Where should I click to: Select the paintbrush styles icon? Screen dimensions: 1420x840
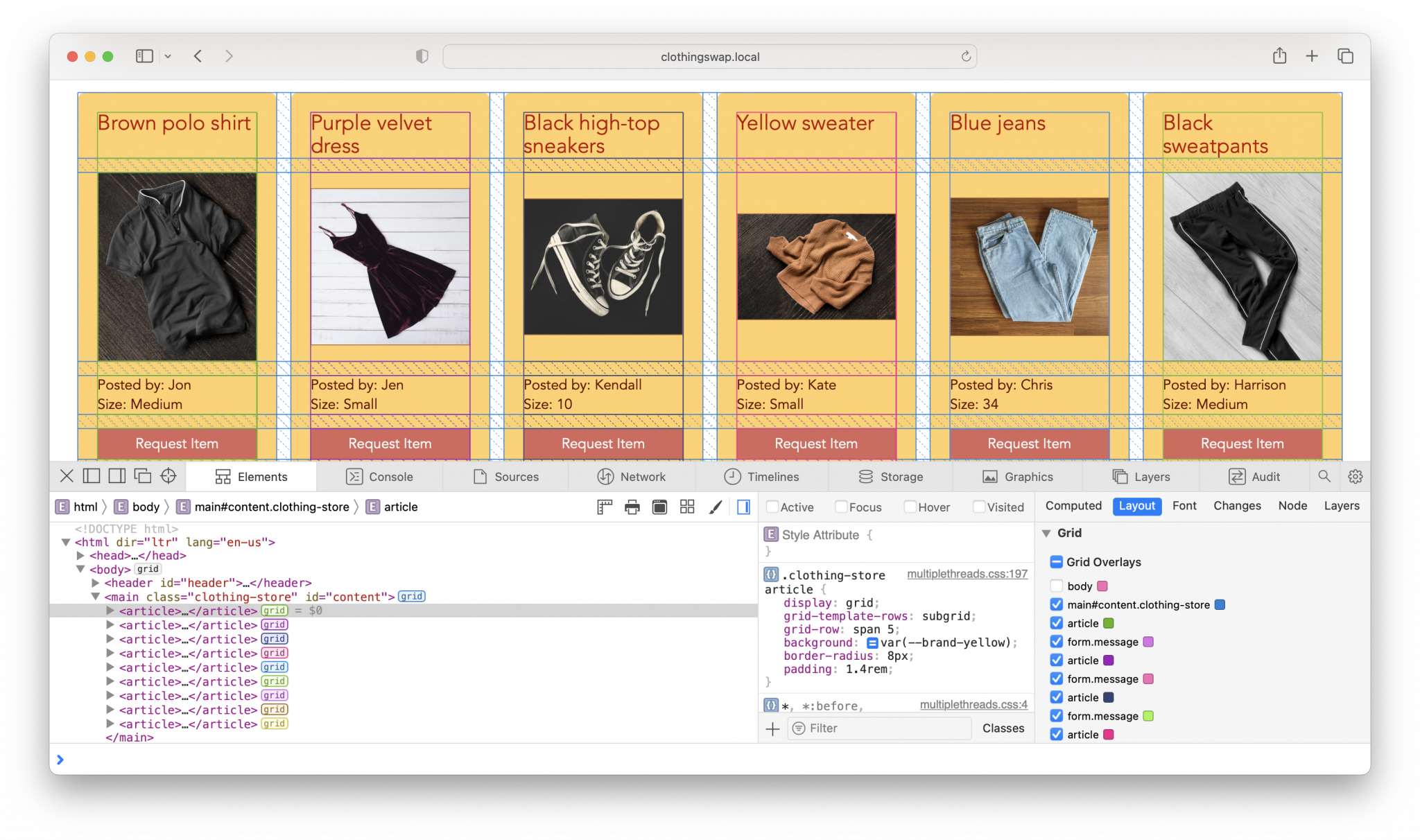[715, 507]
